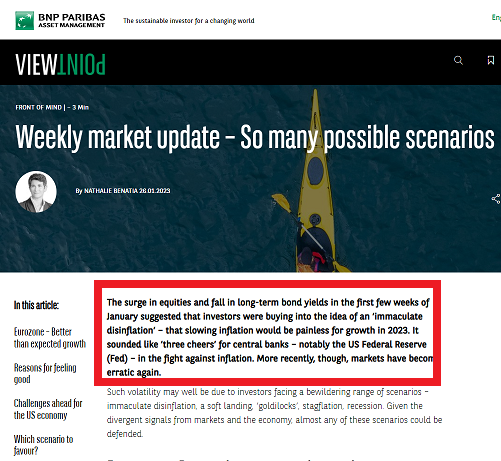
Task: Click the 'Such volatility' body paragraph
Action: [274, 413]
